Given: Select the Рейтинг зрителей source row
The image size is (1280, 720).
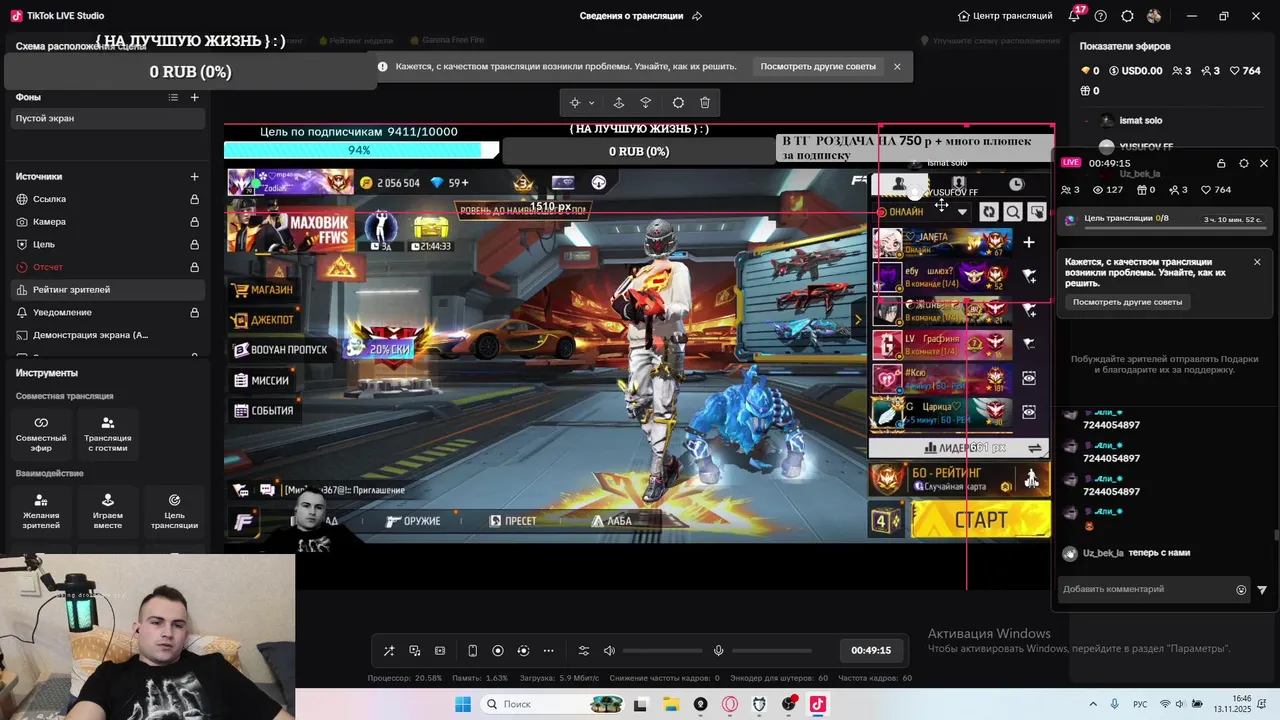Looking at the screenshot, I should 108,290.
